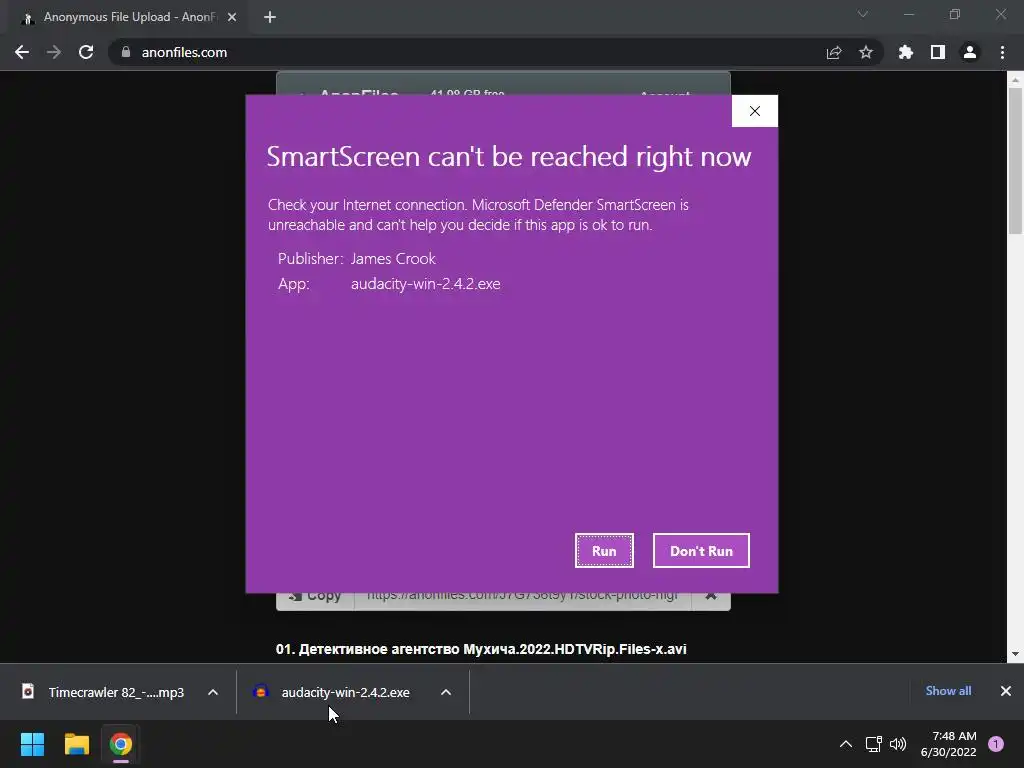Click the scrollbar up arrow
Image resolution: width=1024 pixels, height=768 pixels.
(1015, 80)
